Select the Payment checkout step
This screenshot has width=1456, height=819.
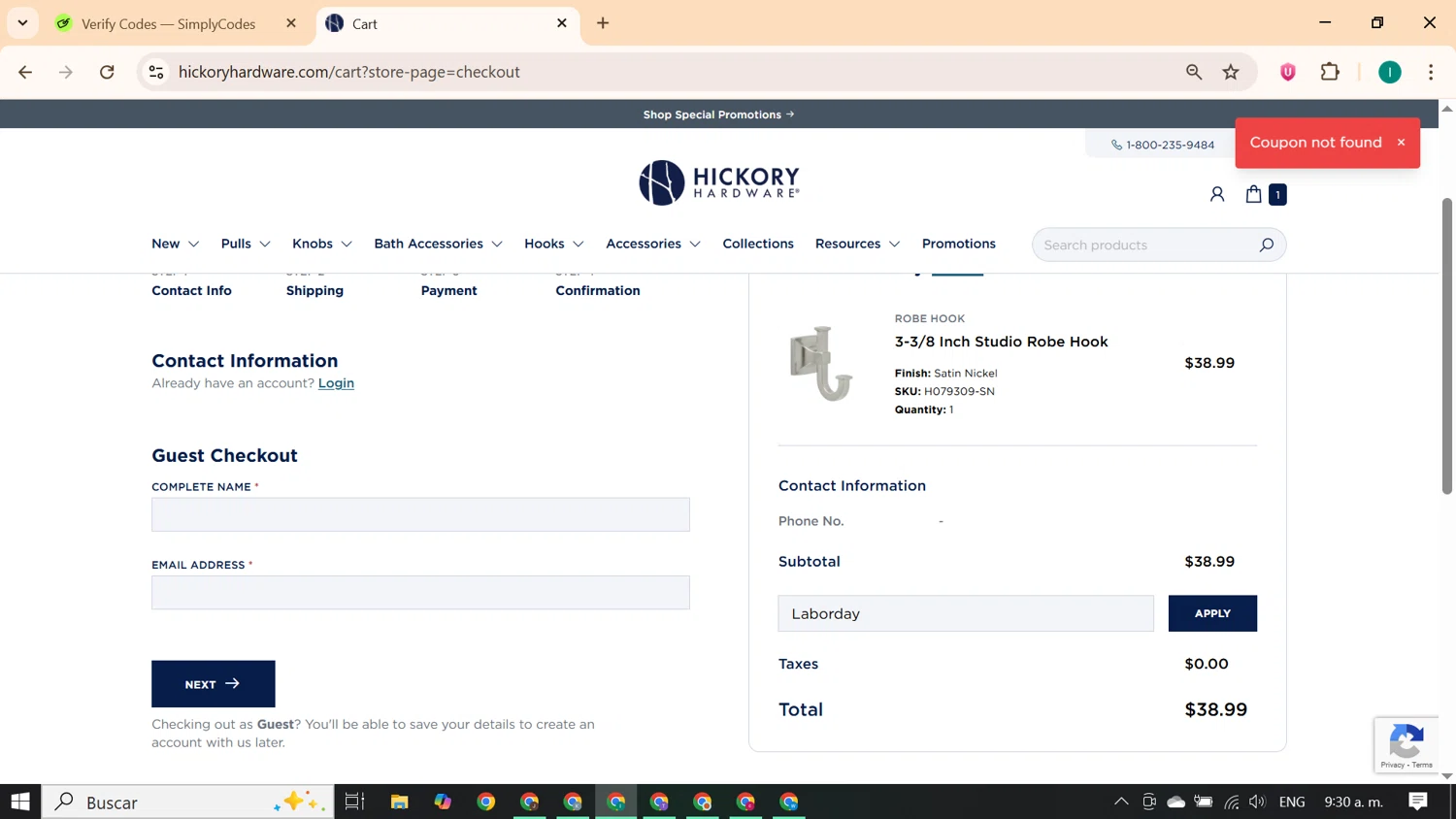[448, 290]
